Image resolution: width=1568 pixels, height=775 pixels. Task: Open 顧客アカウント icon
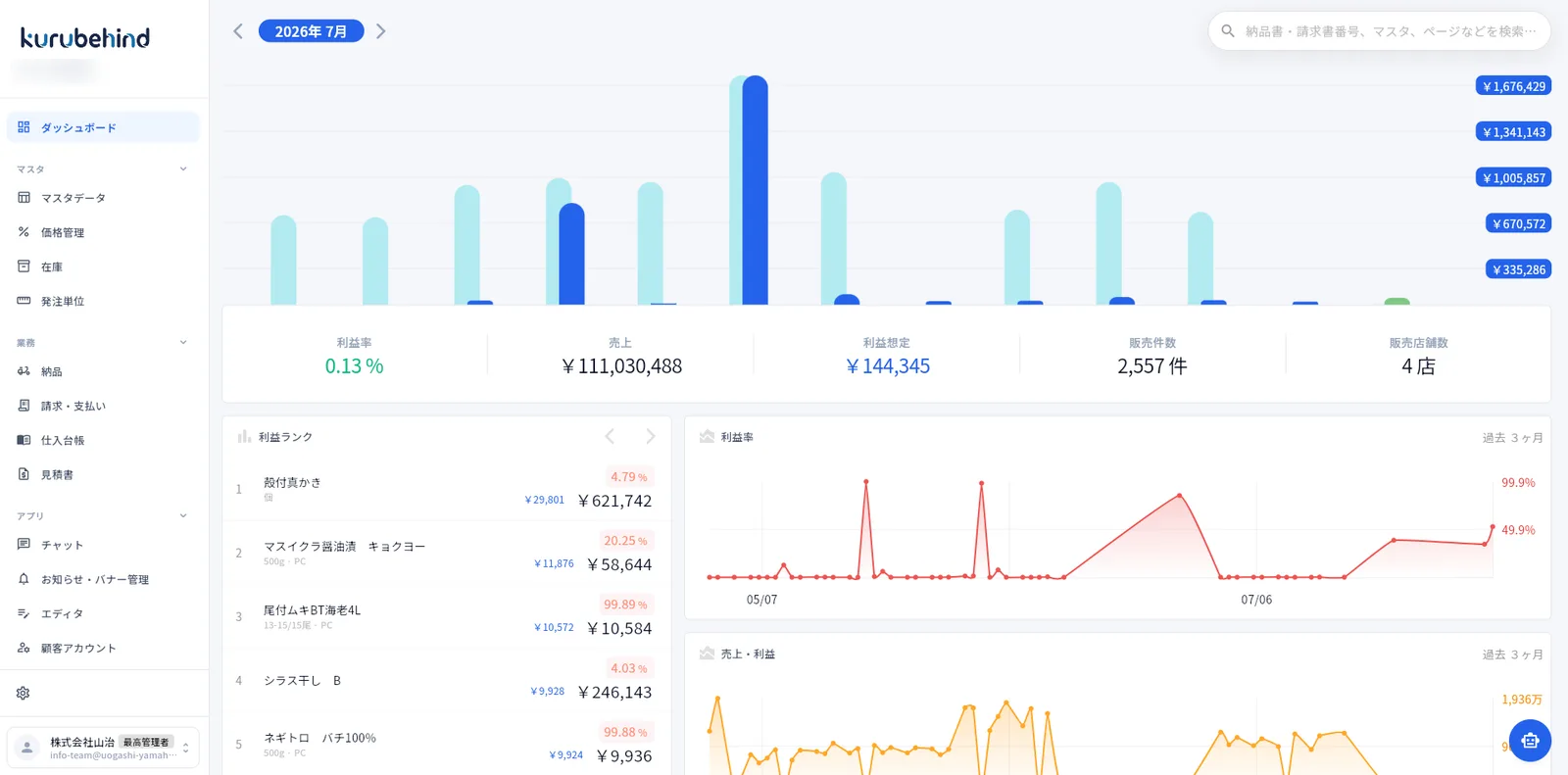pyautogui.click(x=24, y=648)
